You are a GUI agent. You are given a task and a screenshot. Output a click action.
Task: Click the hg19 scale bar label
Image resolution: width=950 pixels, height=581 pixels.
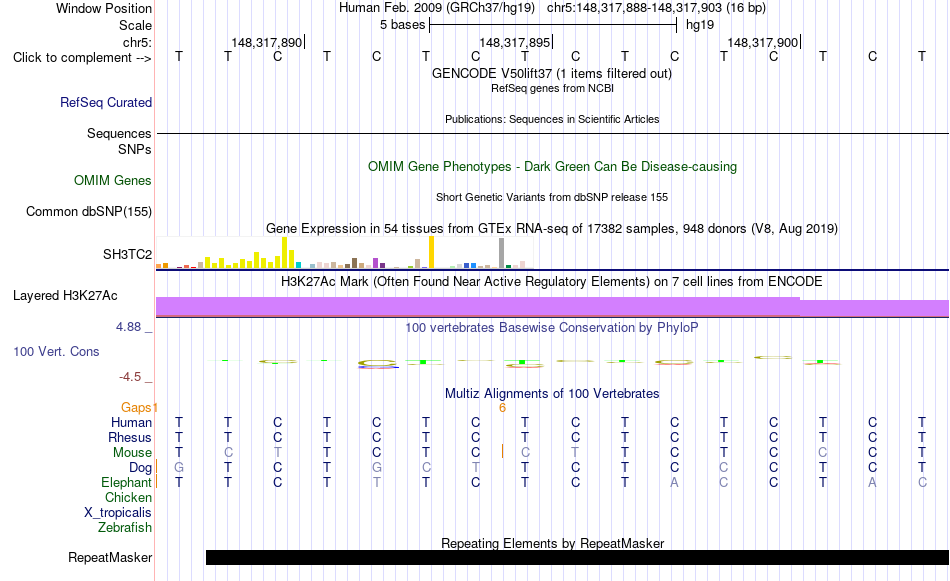700,25
